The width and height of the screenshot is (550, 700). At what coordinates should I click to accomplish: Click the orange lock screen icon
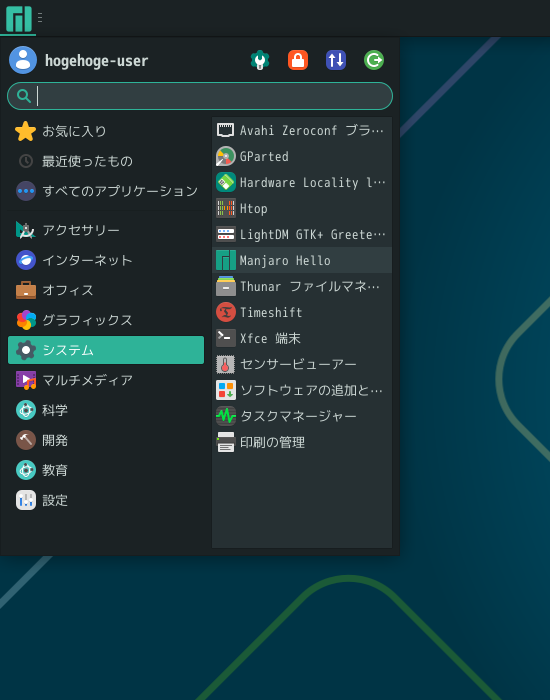[x=298, y=60]
